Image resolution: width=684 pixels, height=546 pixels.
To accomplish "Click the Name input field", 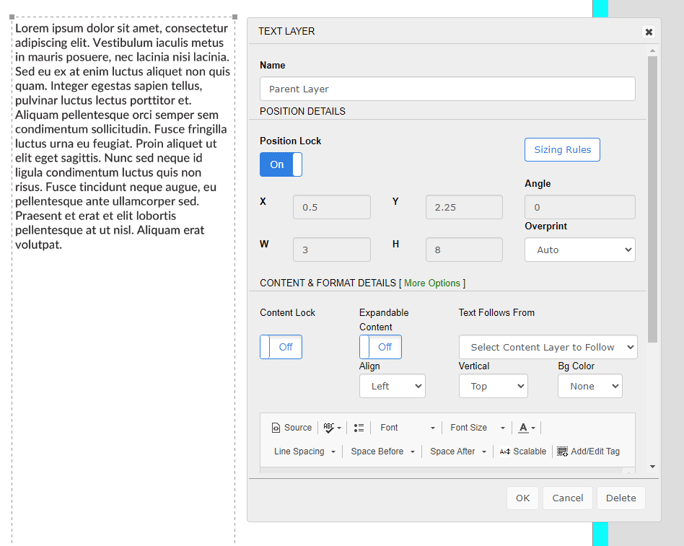I will pos(447,89).
